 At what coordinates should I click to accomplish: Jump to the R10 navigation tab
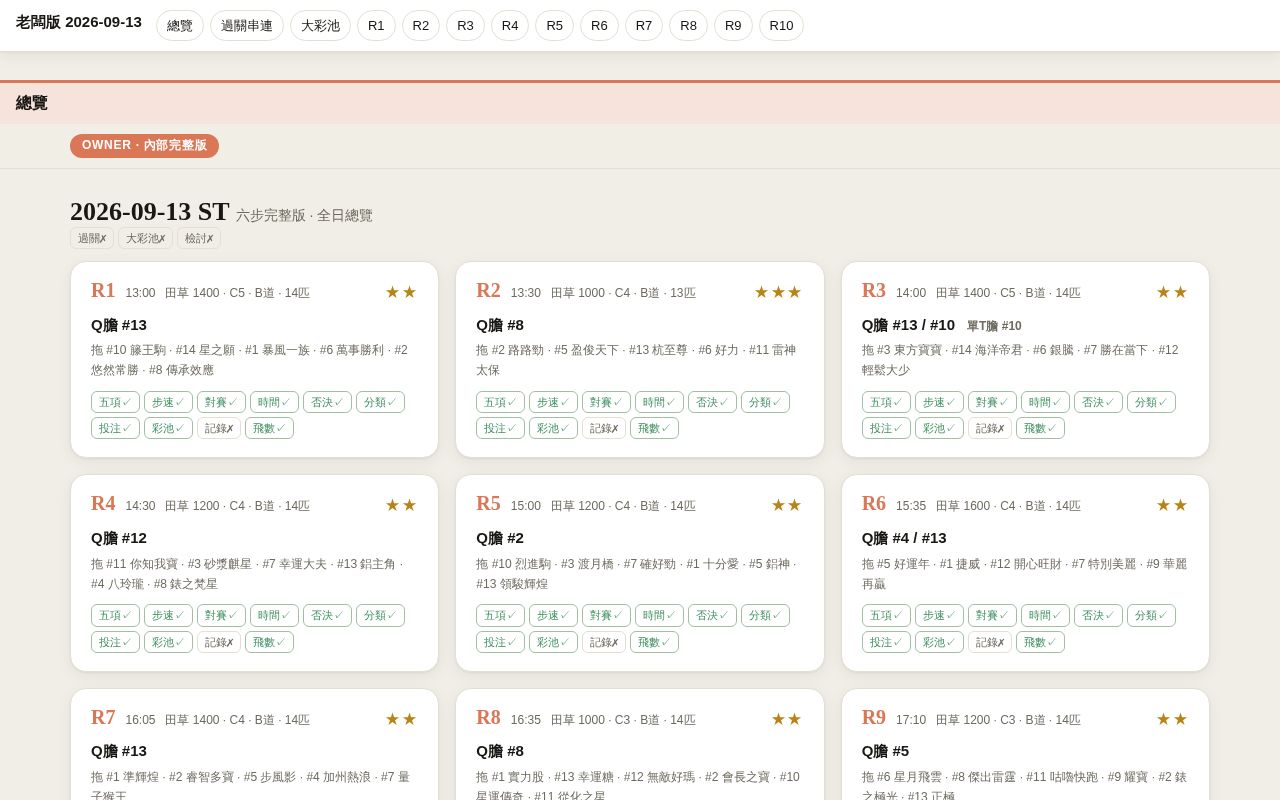(781, 26)
